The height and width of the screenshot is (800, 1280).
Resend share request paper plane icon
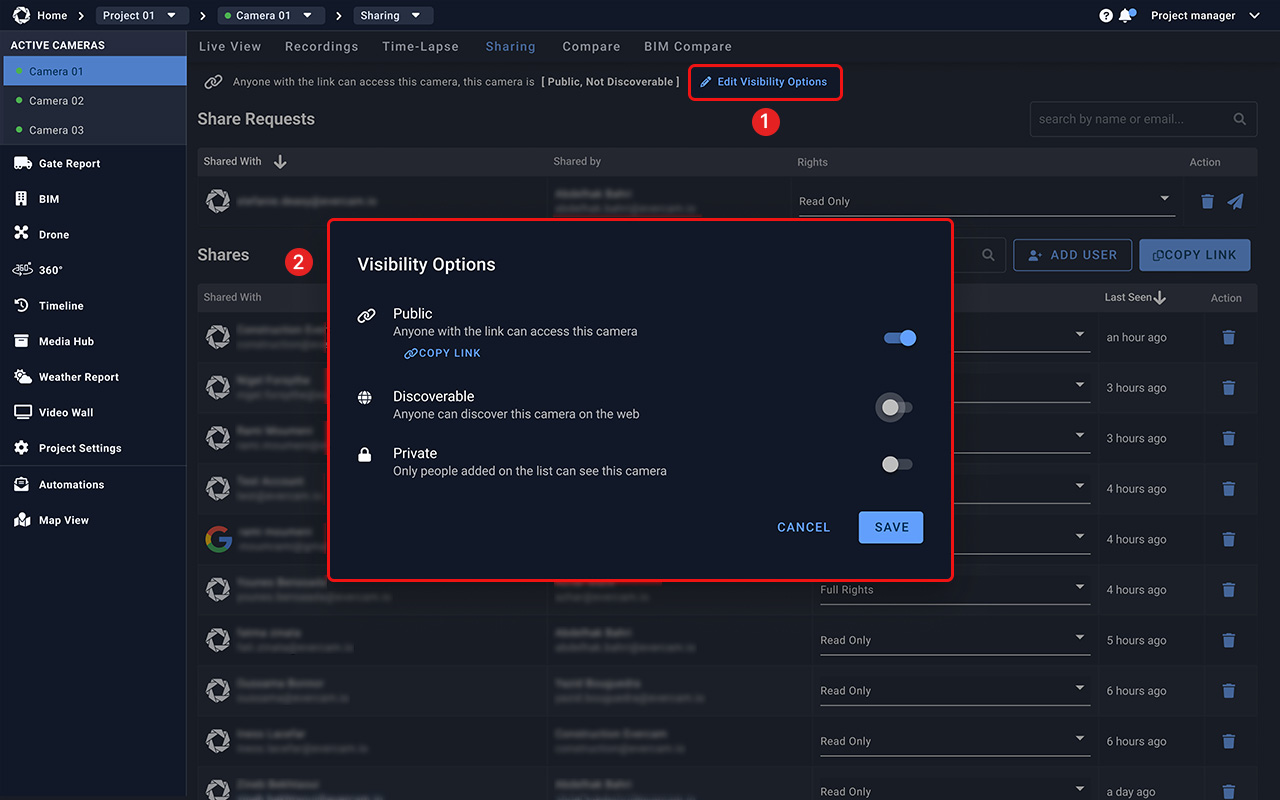[1236, 201]
